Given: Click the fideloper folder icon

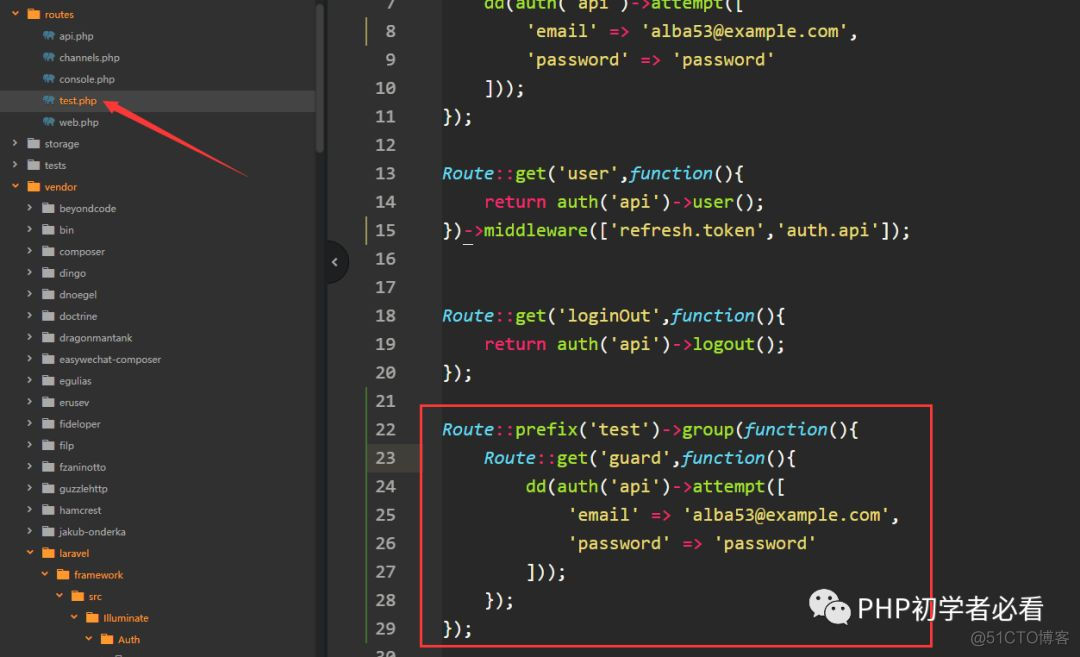Looking at the screenshot, I should 48,424.
